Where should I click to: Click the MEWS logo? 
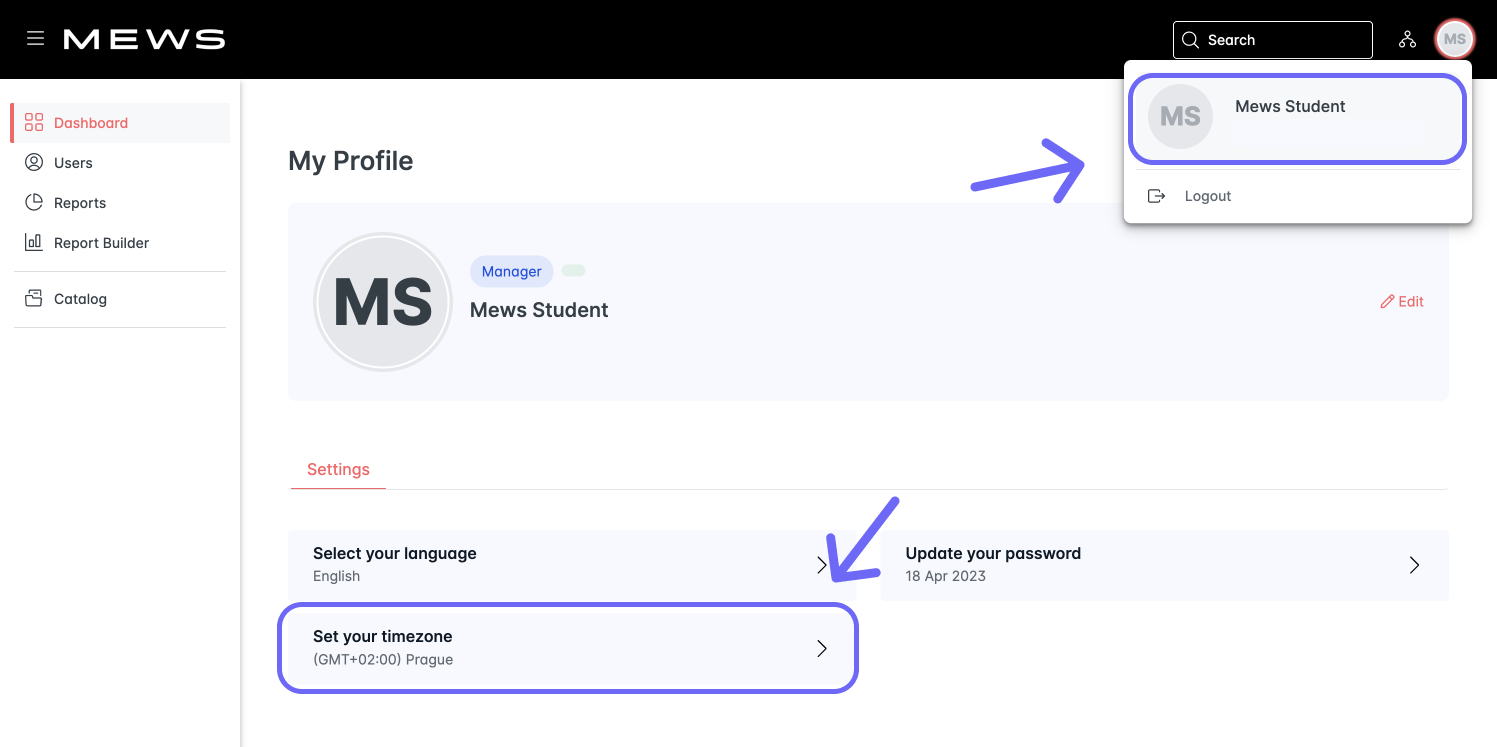coord(144,38)
